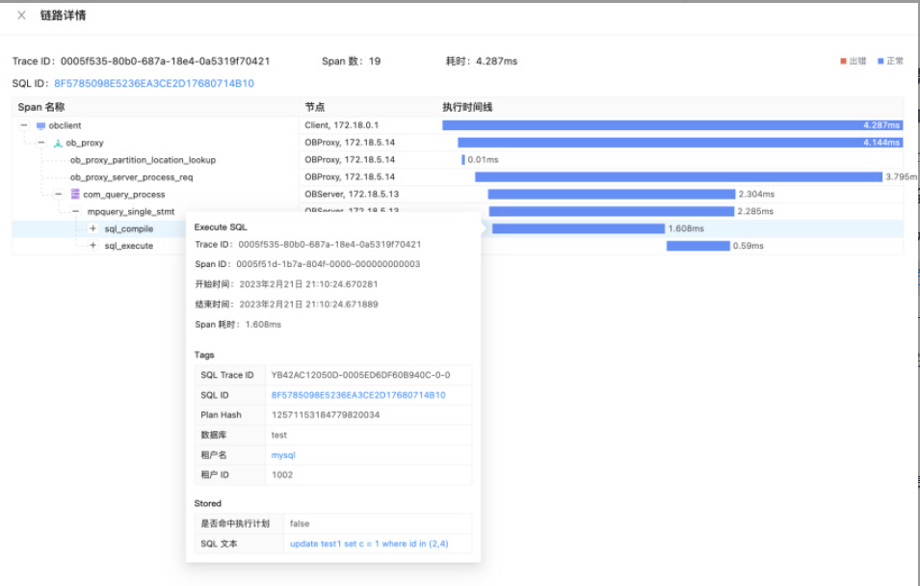The image size is (920, 586).
Task: Click the 4.287ms obclient timeline bar
Action: point(672,125)
